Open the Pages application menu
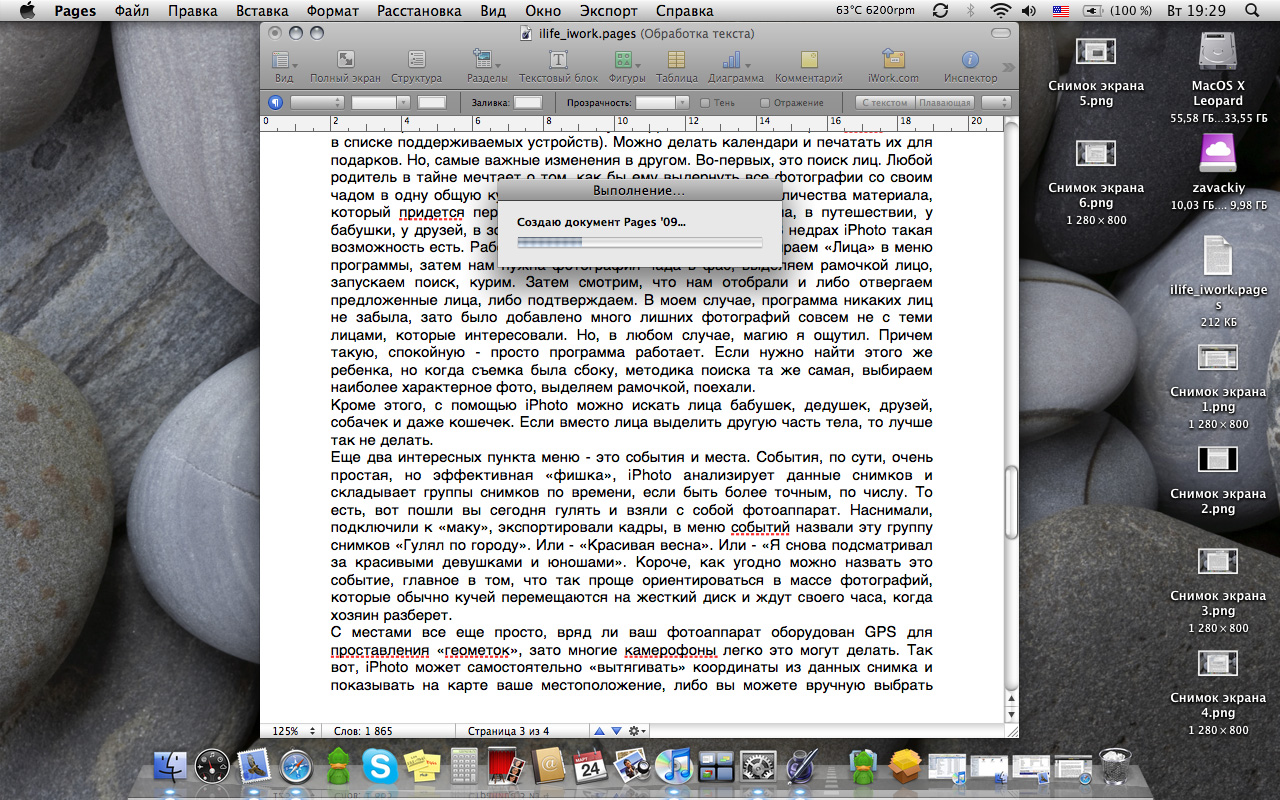This screenshot has width=1280, height=800. pos(75,11)
